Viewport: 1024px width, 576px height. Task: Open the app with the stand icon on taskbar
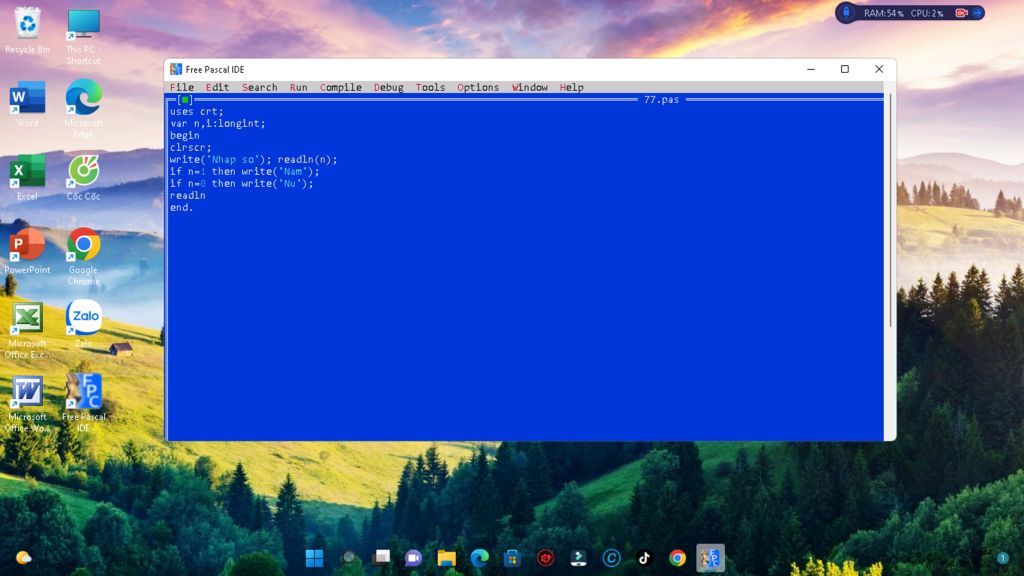578,558
